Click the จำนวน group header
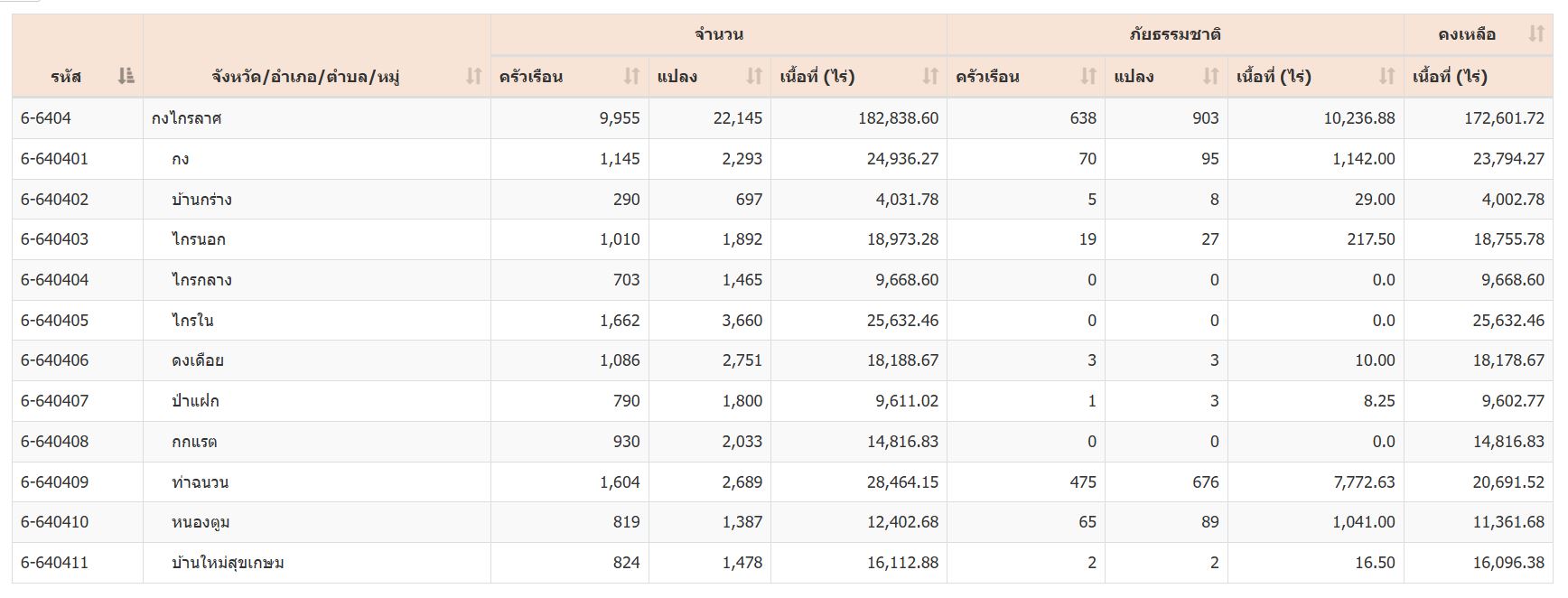This screenshot has width=1568, height=598. click(719, 34)
